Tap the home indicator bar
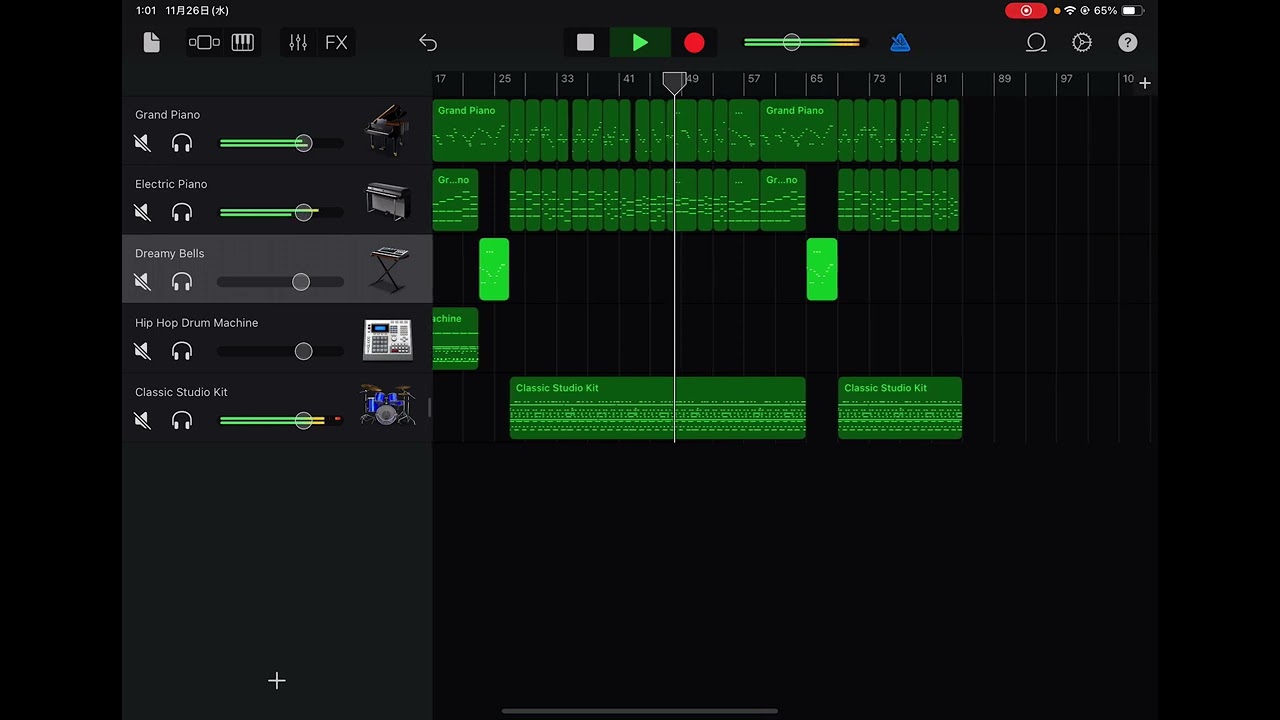This screenshot has width=1280, height=720. pos(640,711)
